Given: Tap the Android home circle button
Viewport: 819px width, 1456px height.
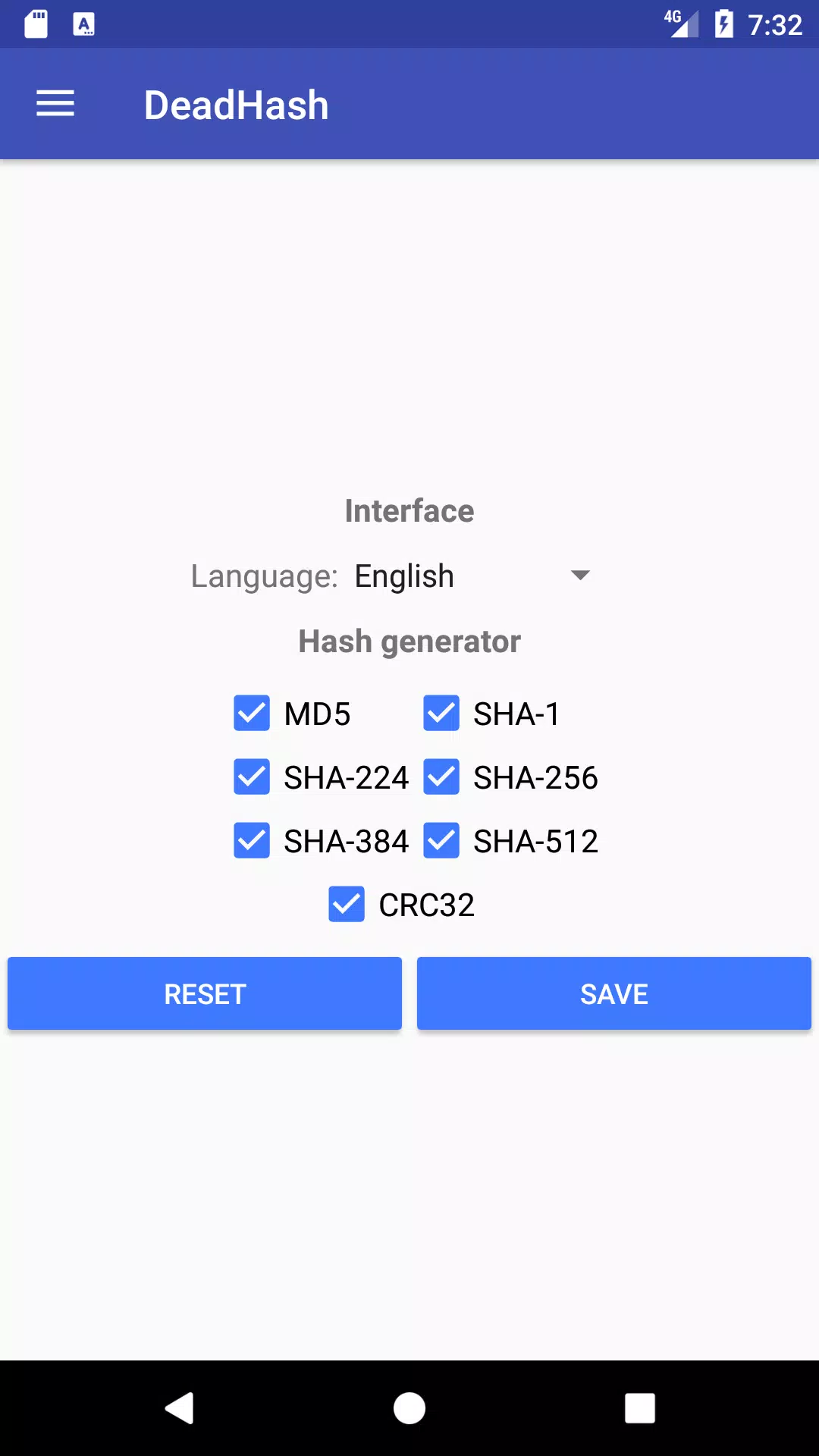Looking at the screenshot, I should [409, 1408].
